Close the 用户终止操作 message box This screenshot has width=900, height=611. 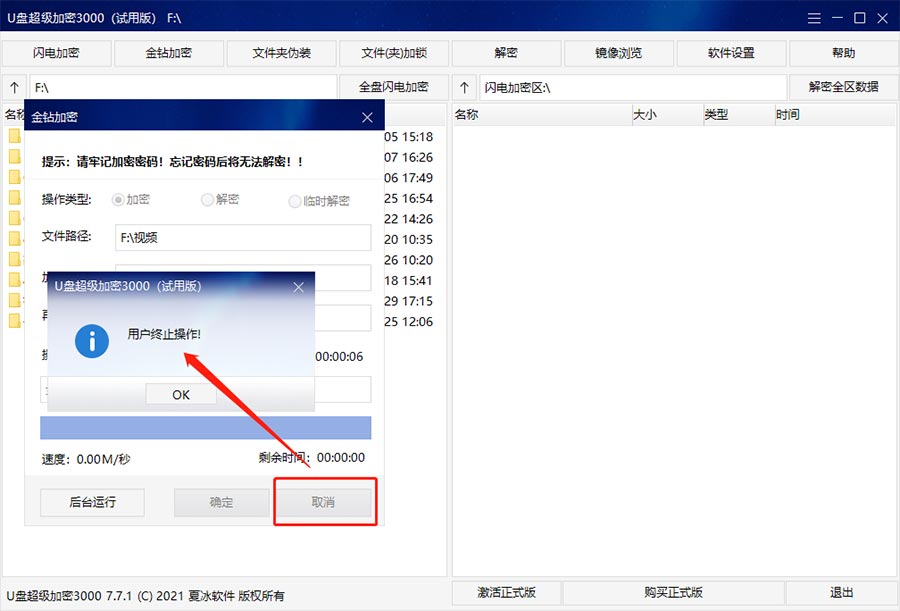click(298, 287)
